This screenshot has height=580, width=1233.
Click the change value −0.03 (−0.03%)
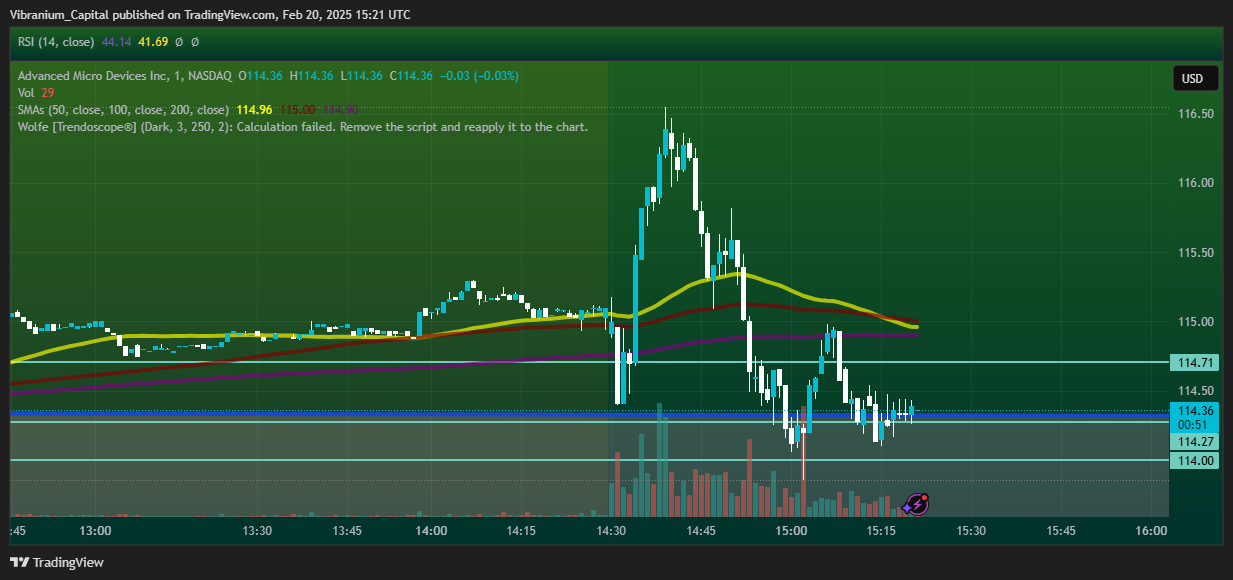click(x=478, y=76)
